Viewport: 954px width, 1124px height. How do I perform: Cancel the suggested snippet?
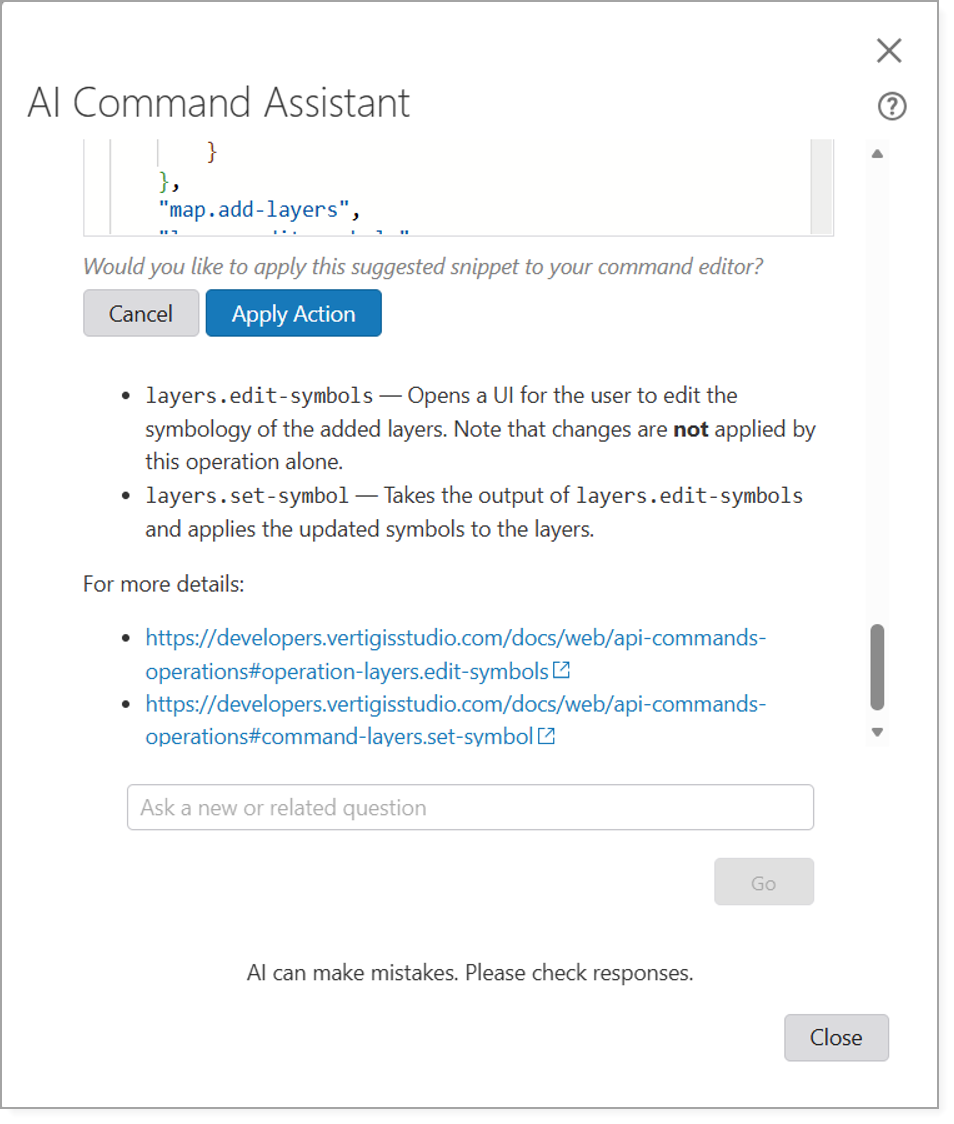coord(140,313)
